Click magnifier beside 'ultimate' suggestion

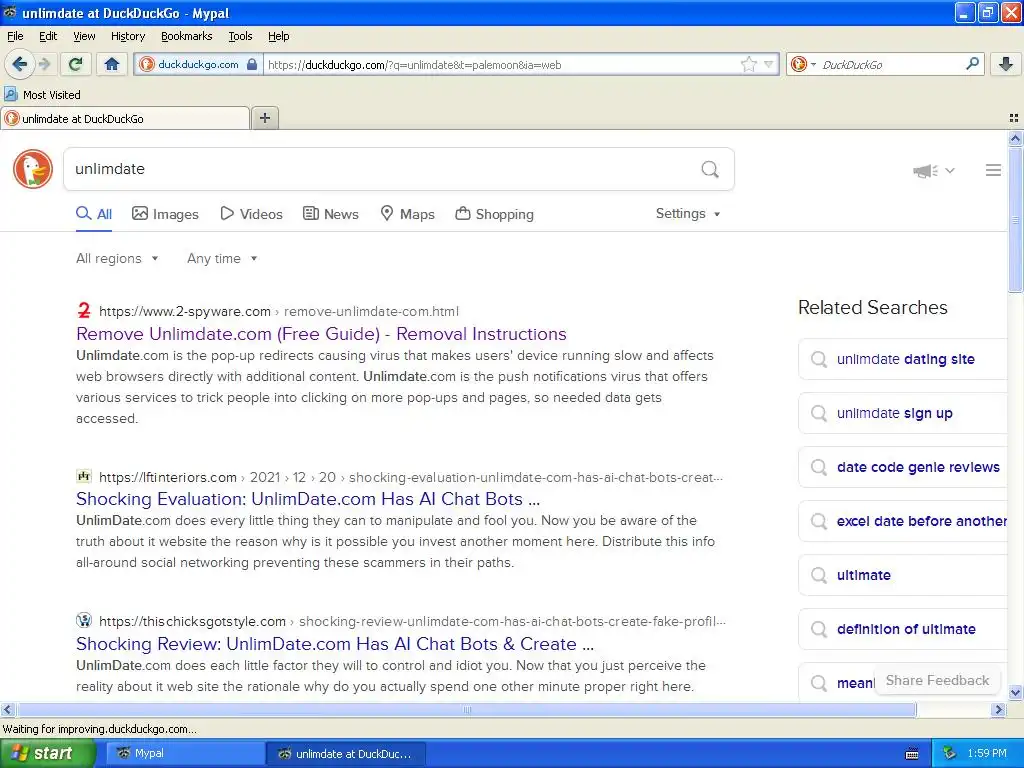(x=818, y=575)
